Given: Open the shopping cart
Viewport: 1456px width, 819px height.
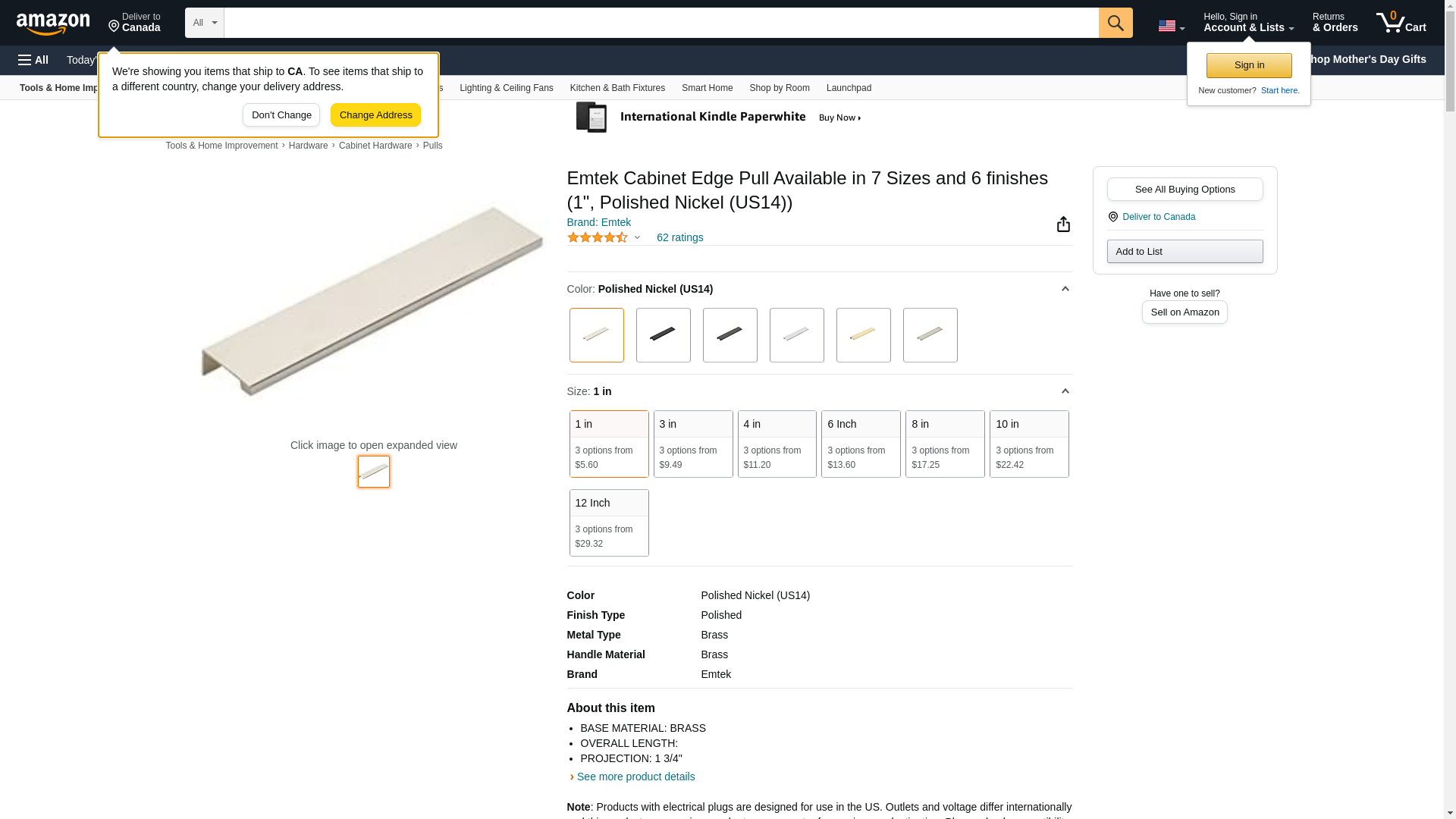Looking at the screenshot, I should [1401, 23].
